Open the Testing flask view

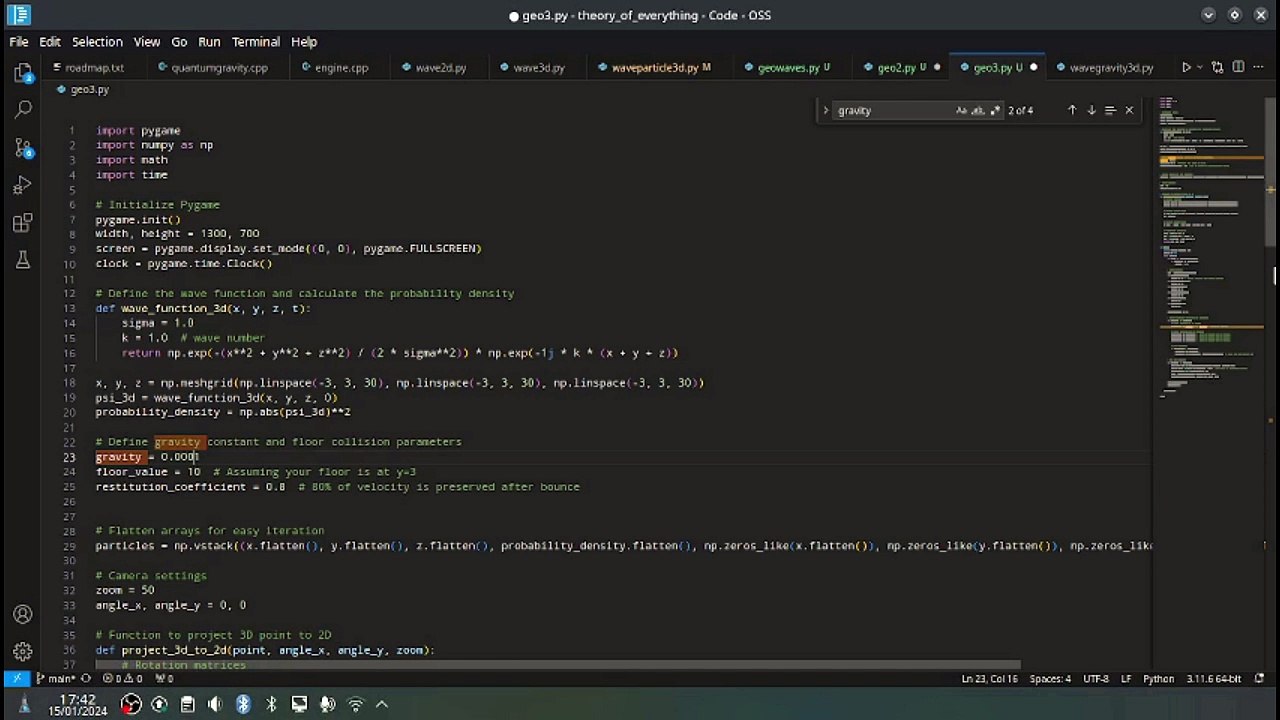point(23,260)
